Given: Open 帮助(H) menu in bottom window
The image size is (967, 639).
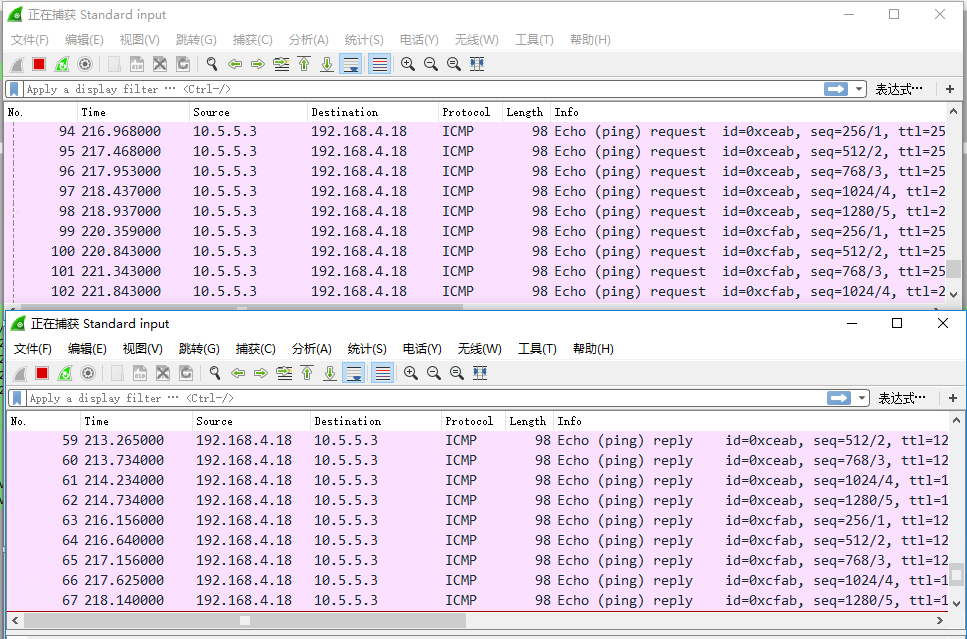Looking at the screenshot, I should click(593, 349).
